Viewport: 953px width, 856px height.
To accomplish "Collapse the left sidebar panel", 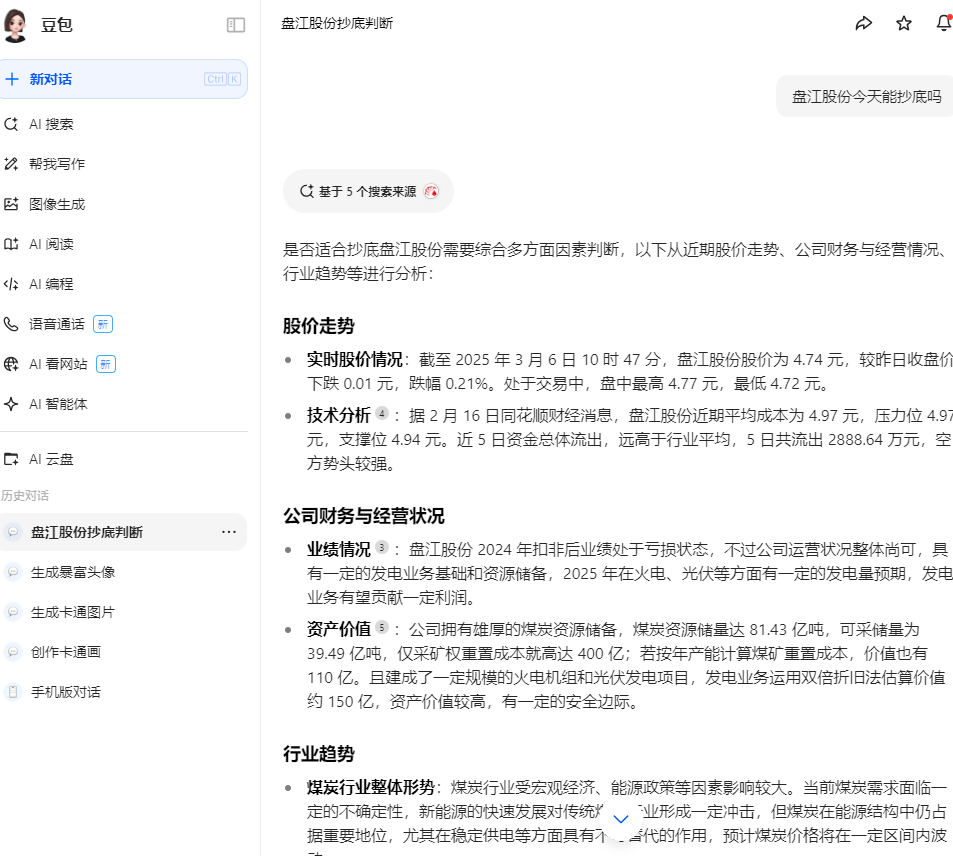I will click(x=236, y=25).
